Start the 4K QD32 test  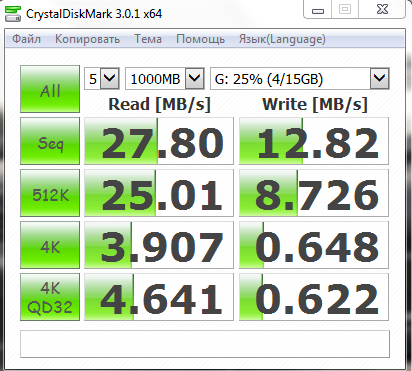coord(50,297)
